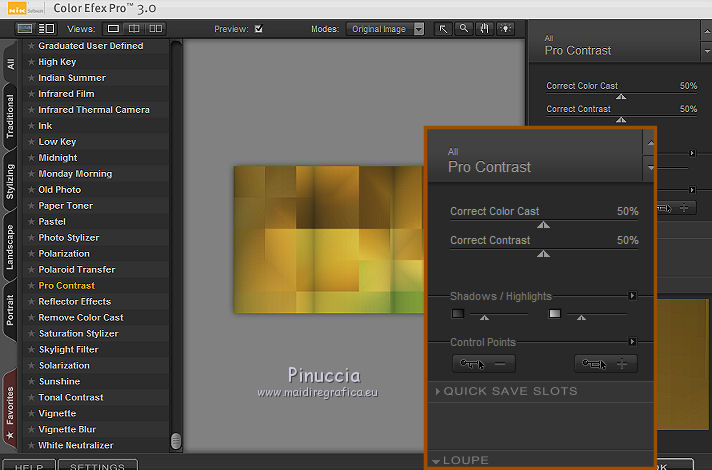Expand the Quick Save Slots section

point(438,391)
